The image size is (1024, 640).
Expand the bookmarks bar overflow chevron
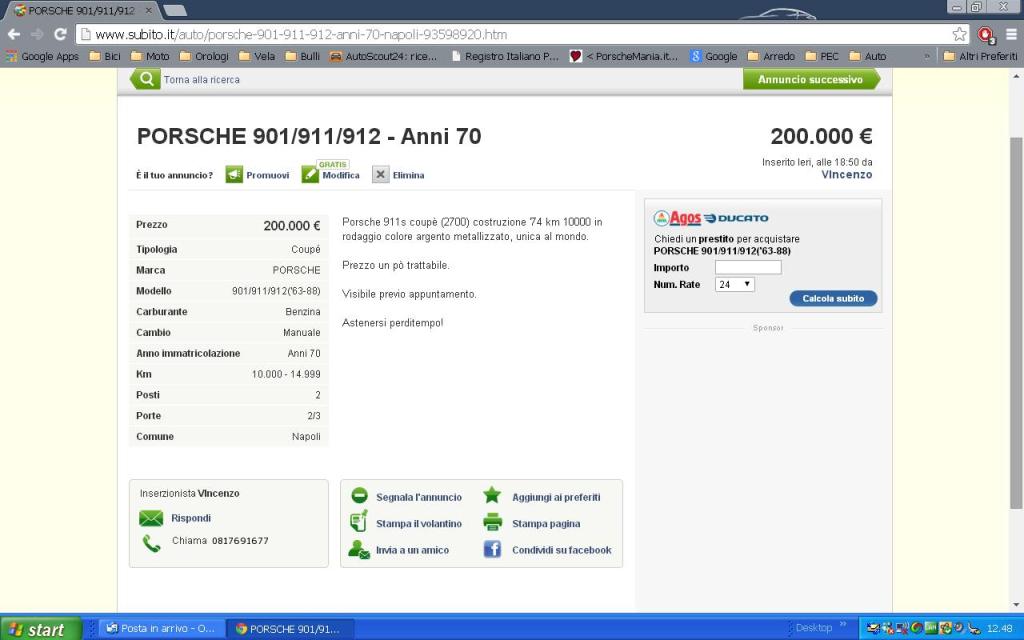tap(927, 56)
